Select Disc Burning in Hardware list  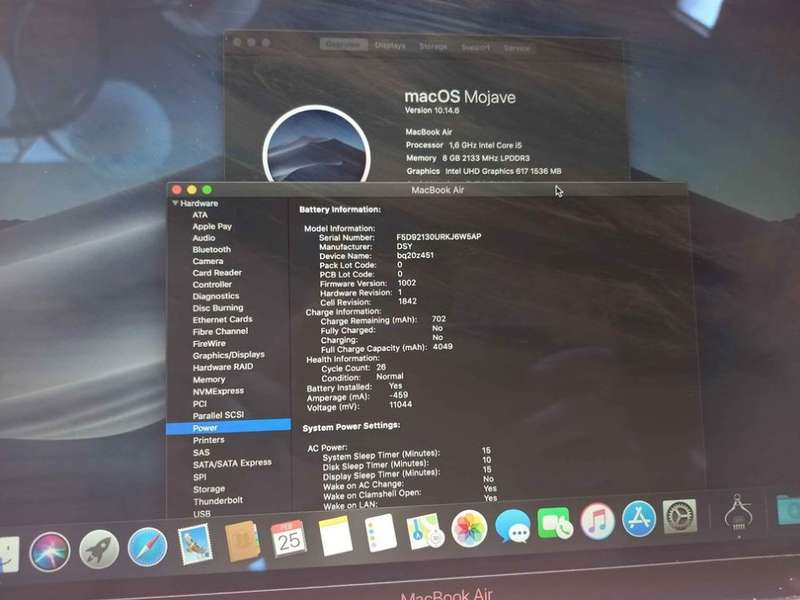point(218,308)
